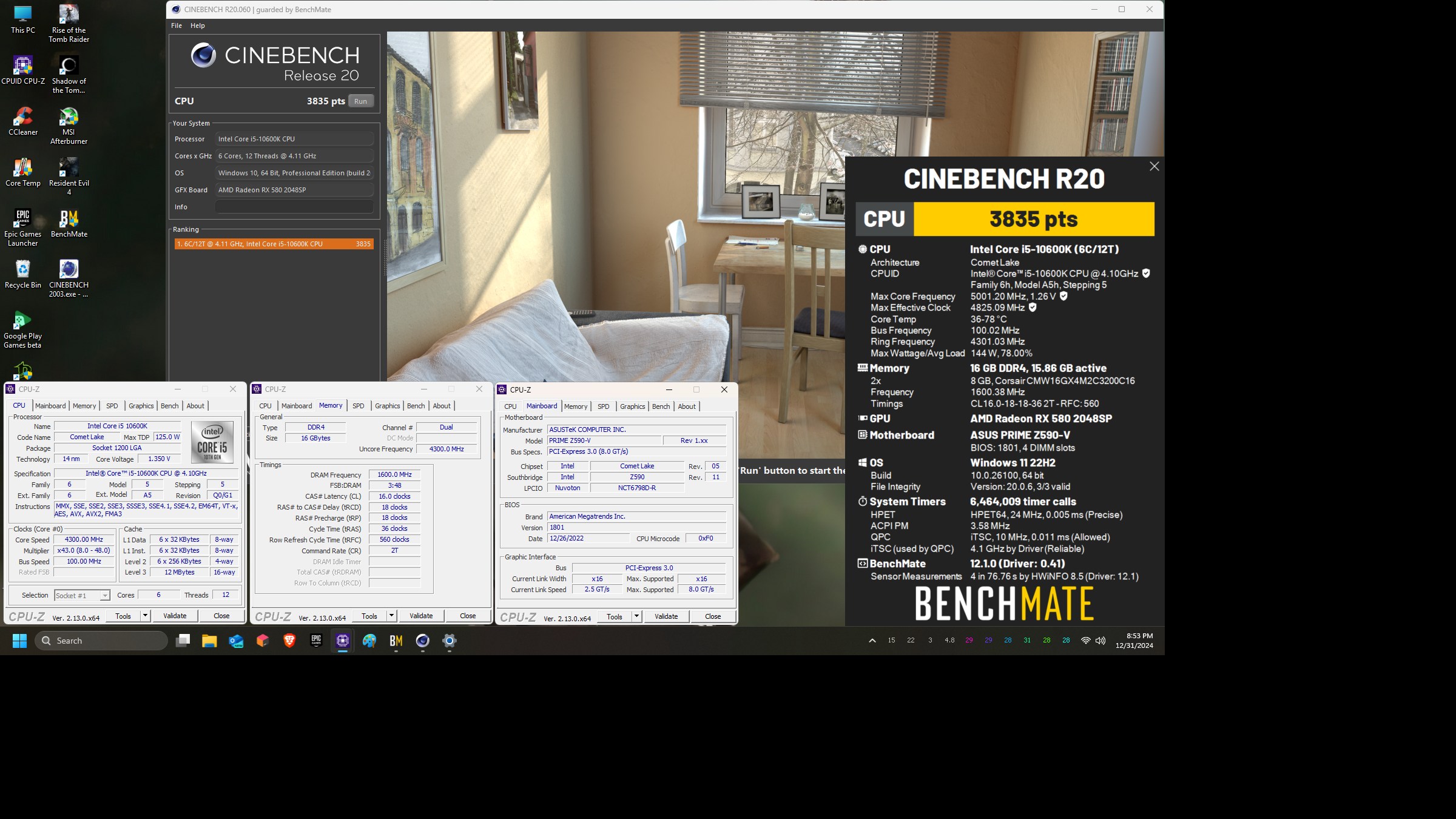Open Graphics tab in second CPU-Z window

tap(388, 406)
